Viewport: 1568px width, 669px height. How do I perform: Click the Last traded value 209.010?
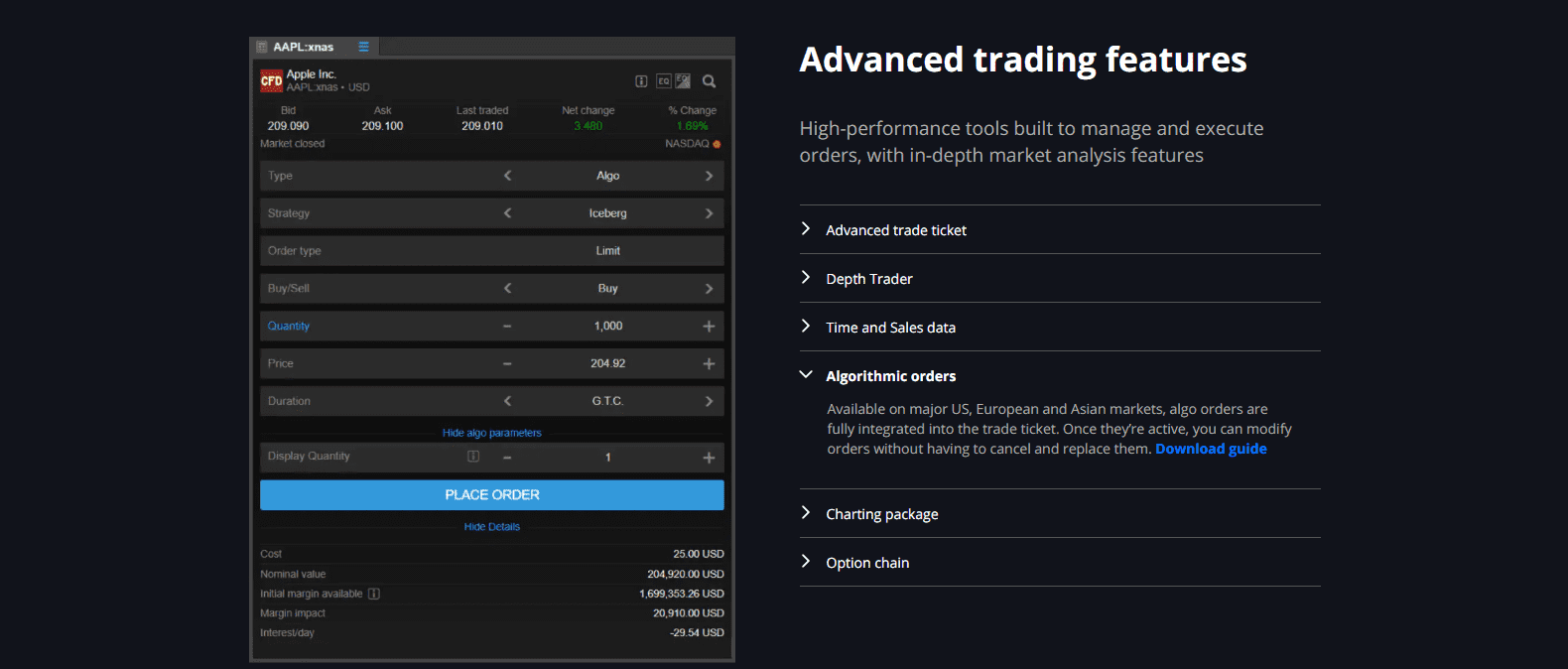point(482,126)
